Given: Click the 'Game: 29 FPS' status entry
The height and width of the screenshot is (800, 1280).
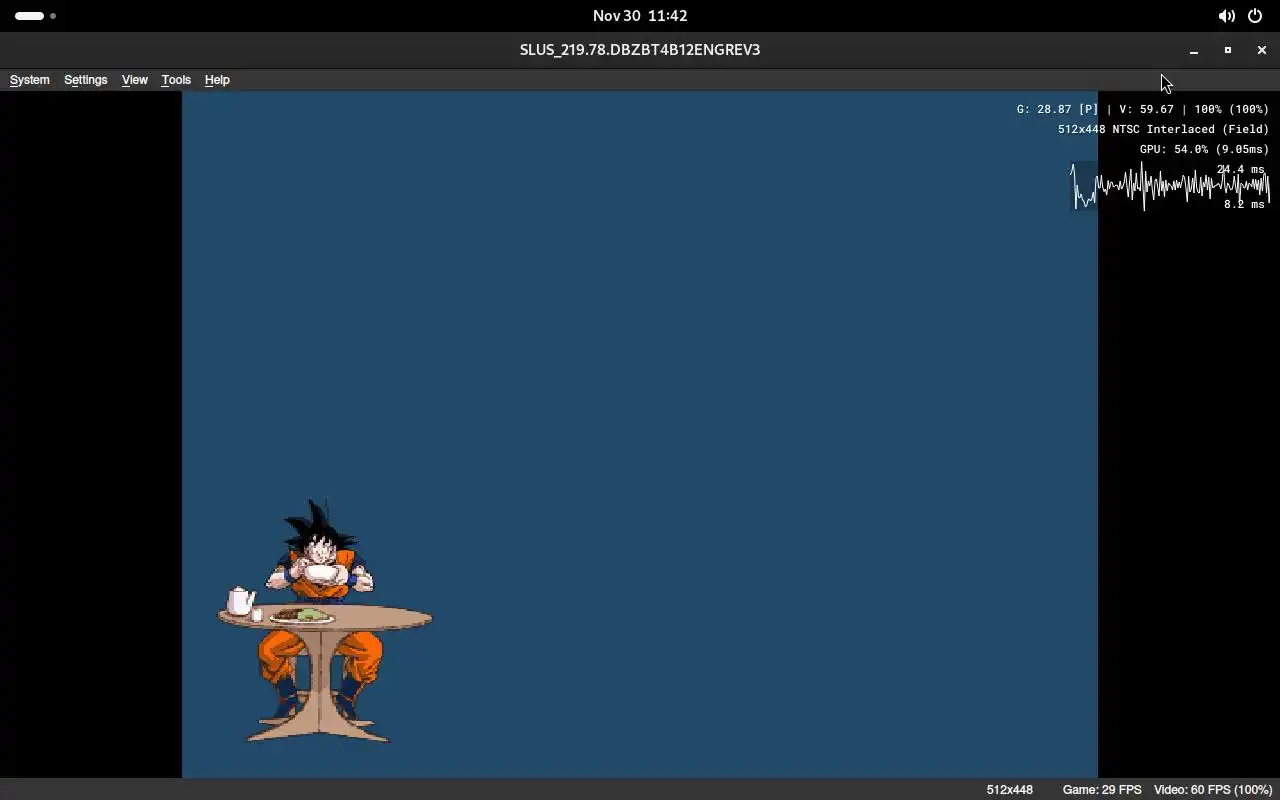Looking at the screenshot, I should (1102, 790).
